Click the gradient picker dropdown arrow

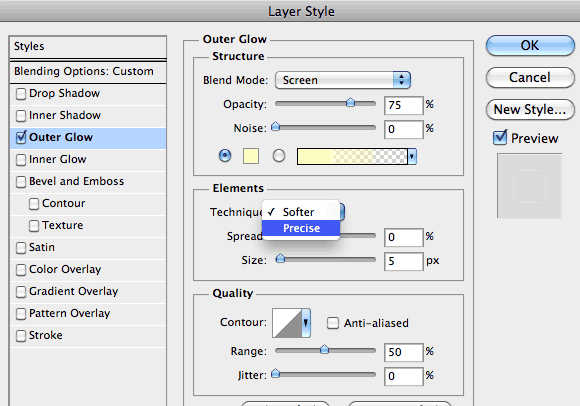point(412,156)
